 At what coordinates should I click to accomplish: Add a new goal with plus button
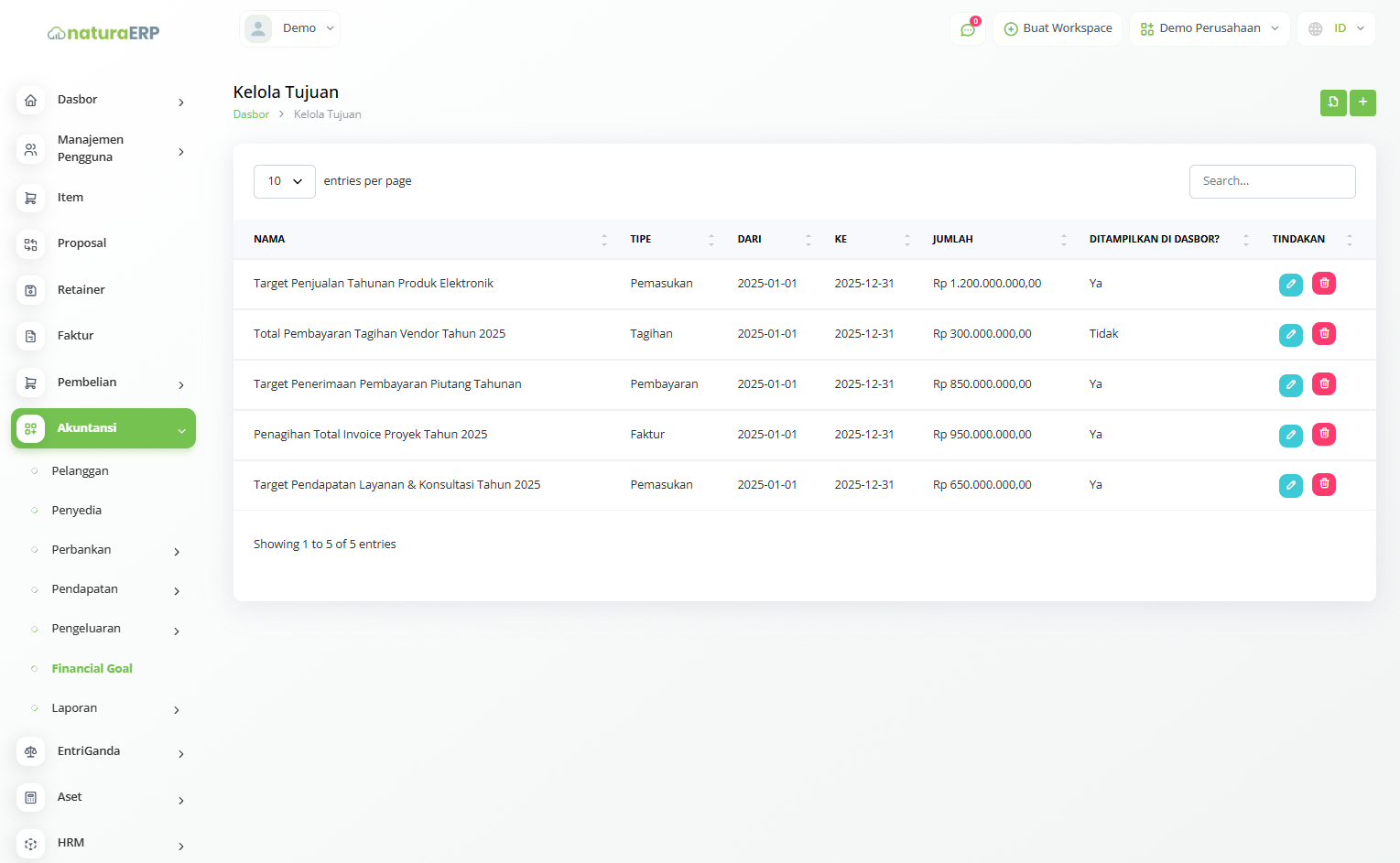[x=1362, y=102]
